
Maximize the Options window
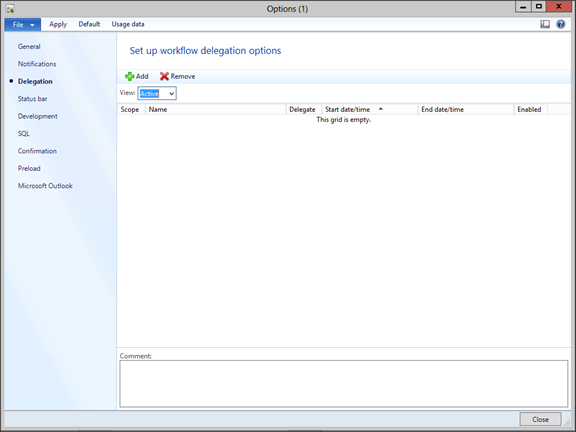pyautogui.click(x=539, y=7)
